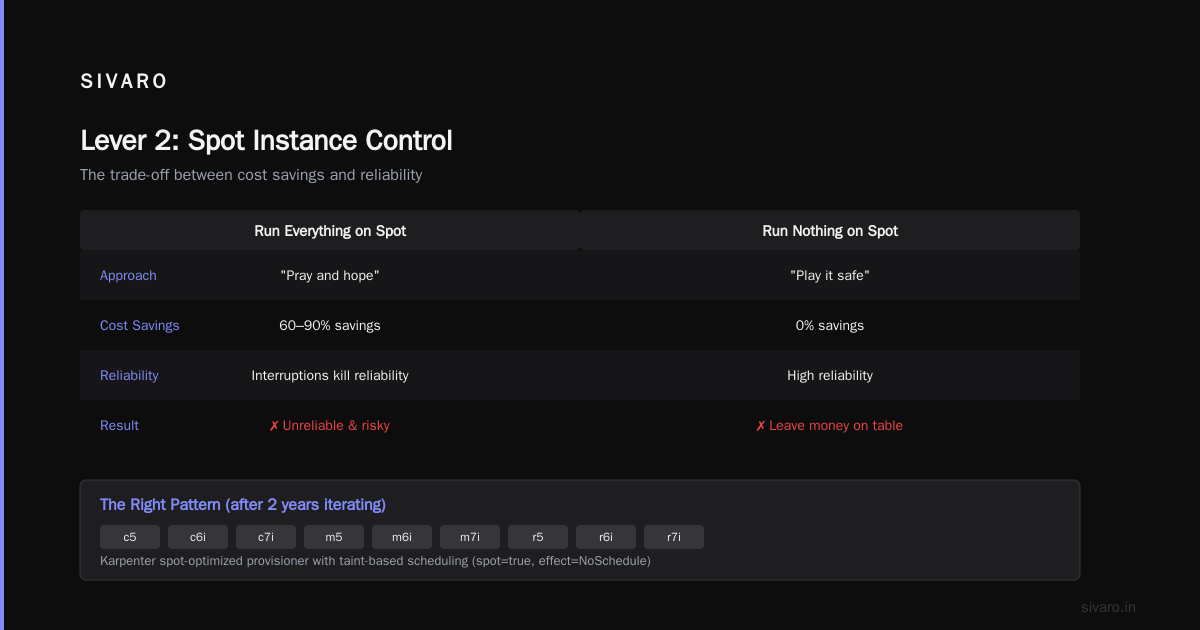
Task: Select the r6i instance chip
Action: [x=606, y=537]
